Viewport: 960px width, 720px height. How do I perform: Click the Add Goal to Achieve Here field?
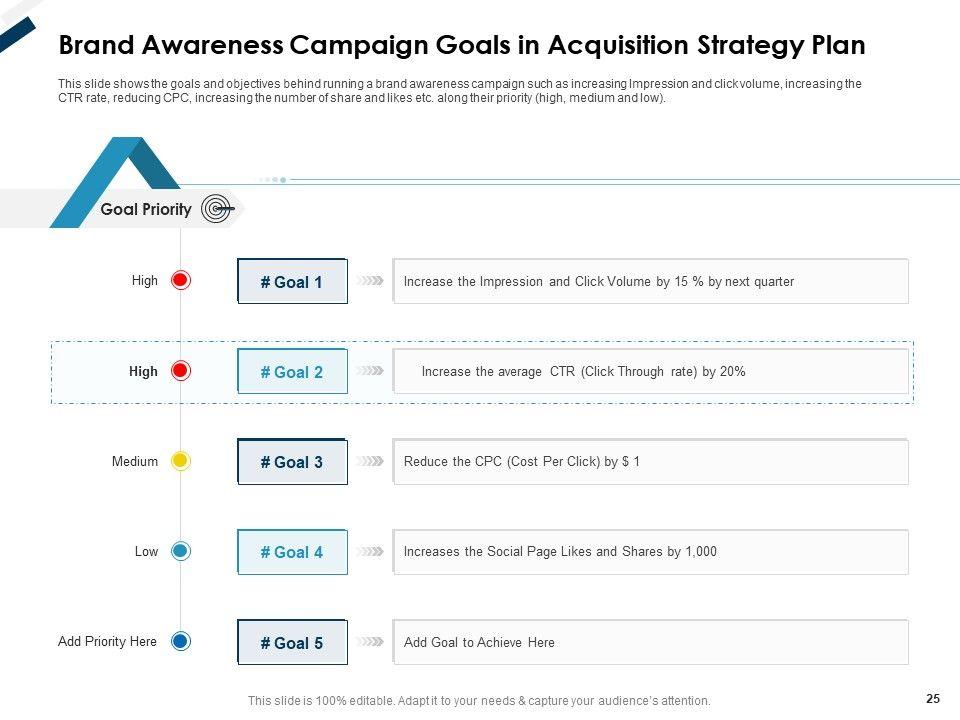tap(650, 642)
